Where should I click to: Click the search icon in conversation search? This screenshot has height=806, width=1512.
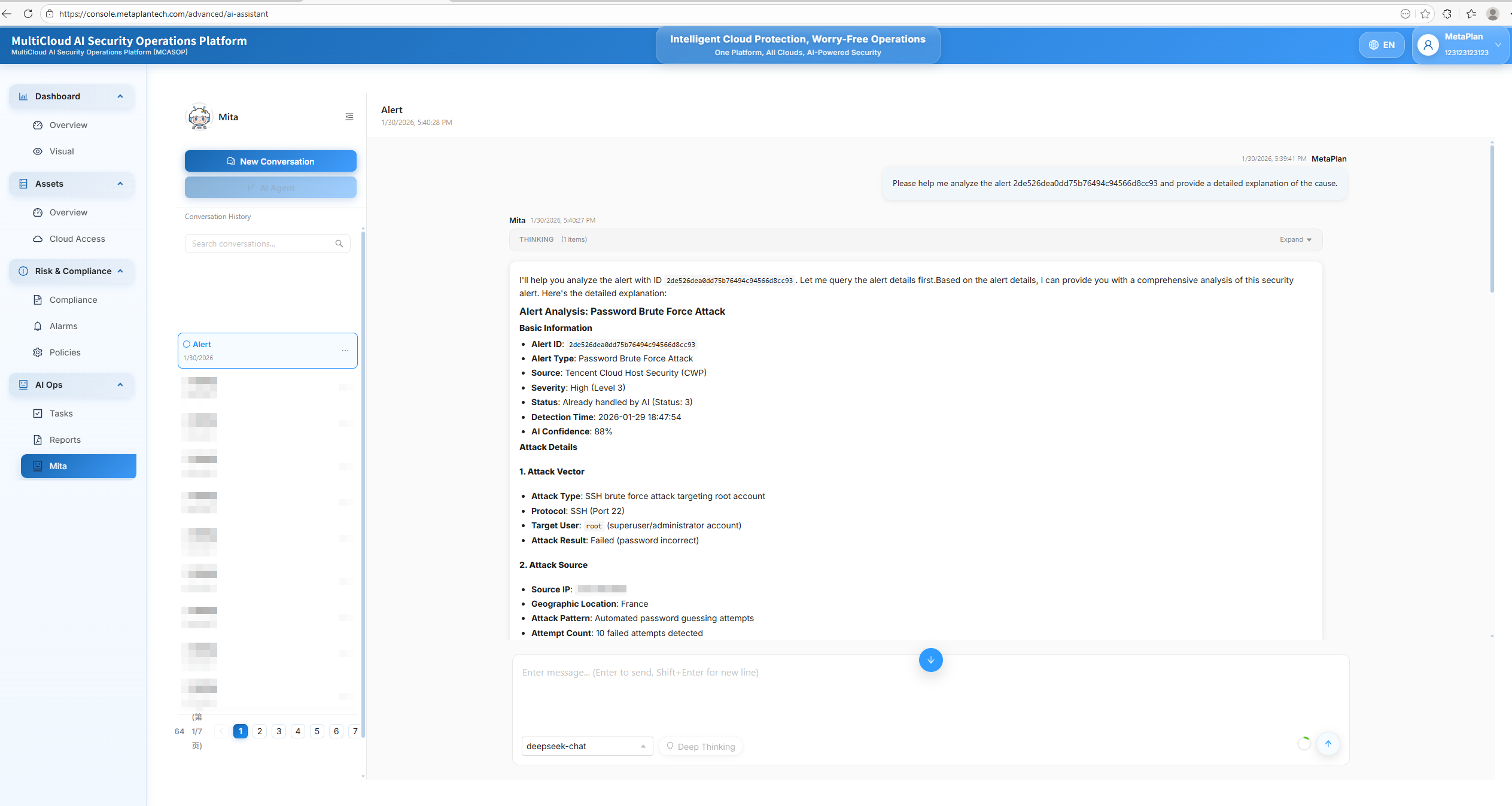(x=339, y=243)
